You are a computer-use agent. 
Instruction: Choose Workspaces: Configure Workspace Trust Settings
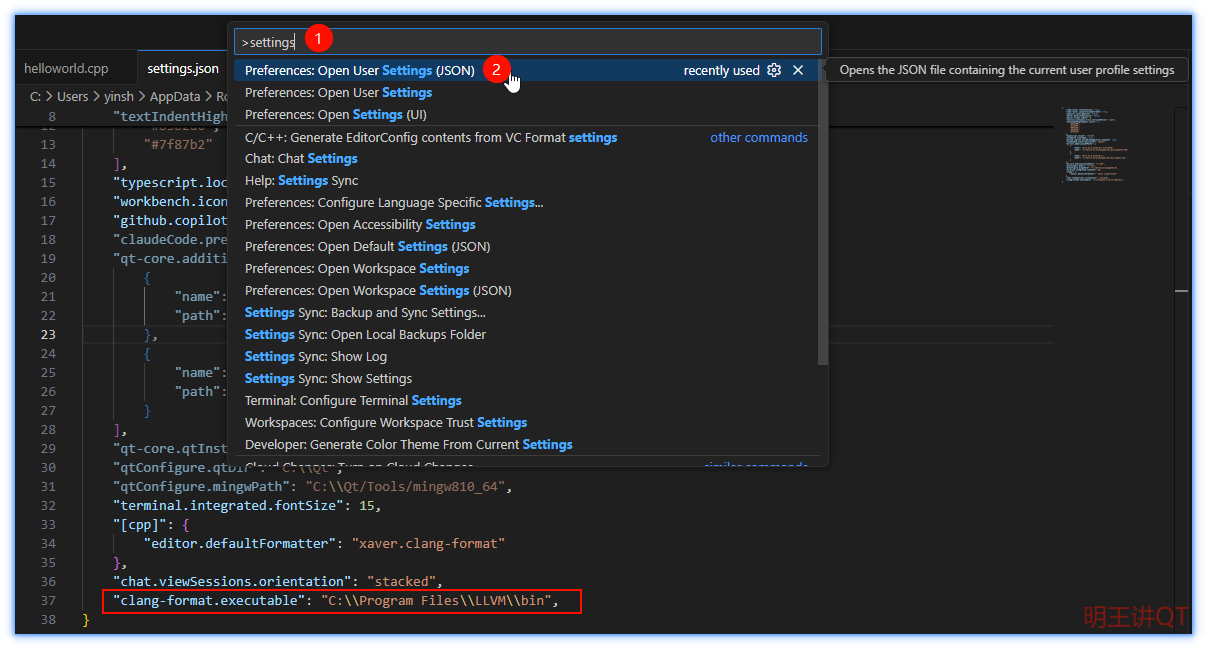(x=385, y=423)
